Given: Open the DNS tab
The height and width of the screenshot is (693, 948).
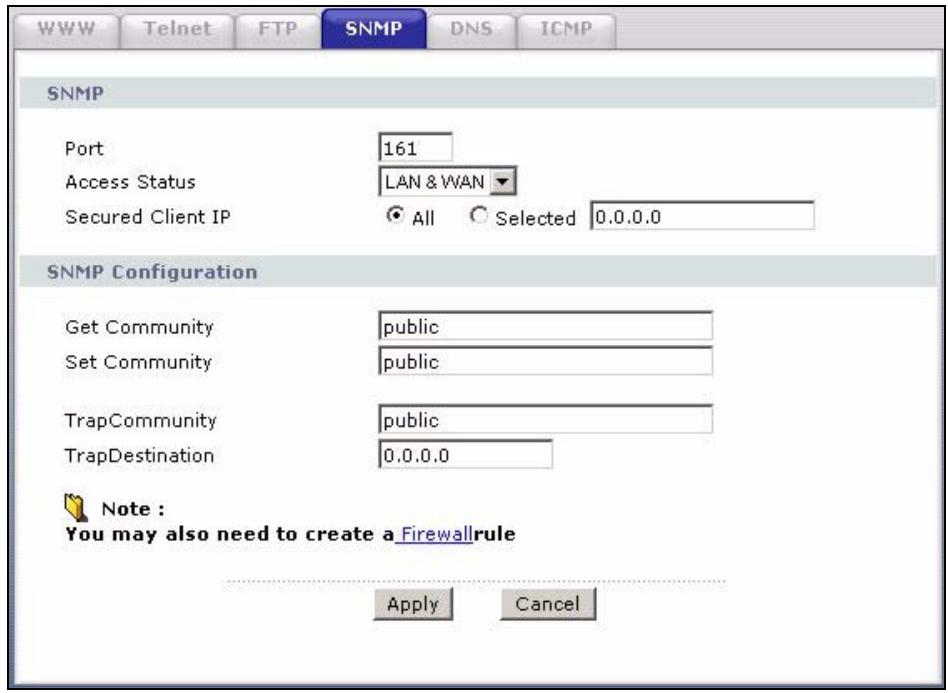Looking at the screenshot, I should tap(471, 29).
